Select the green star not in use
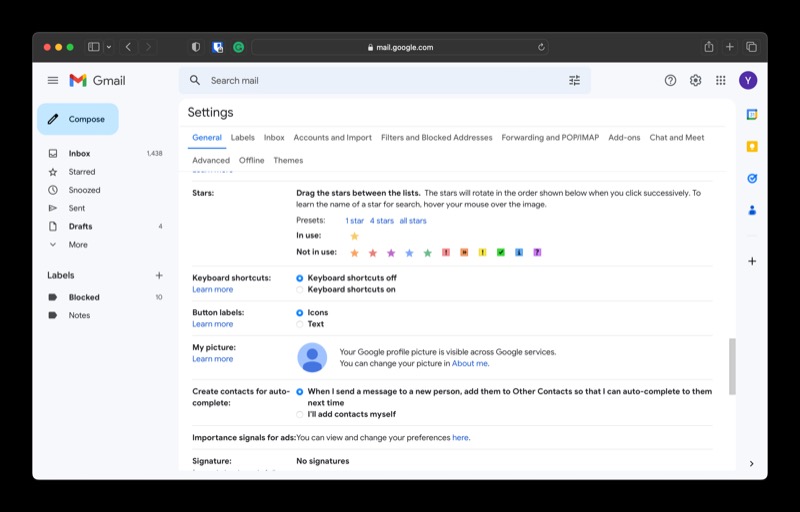 tap(428, 253)
